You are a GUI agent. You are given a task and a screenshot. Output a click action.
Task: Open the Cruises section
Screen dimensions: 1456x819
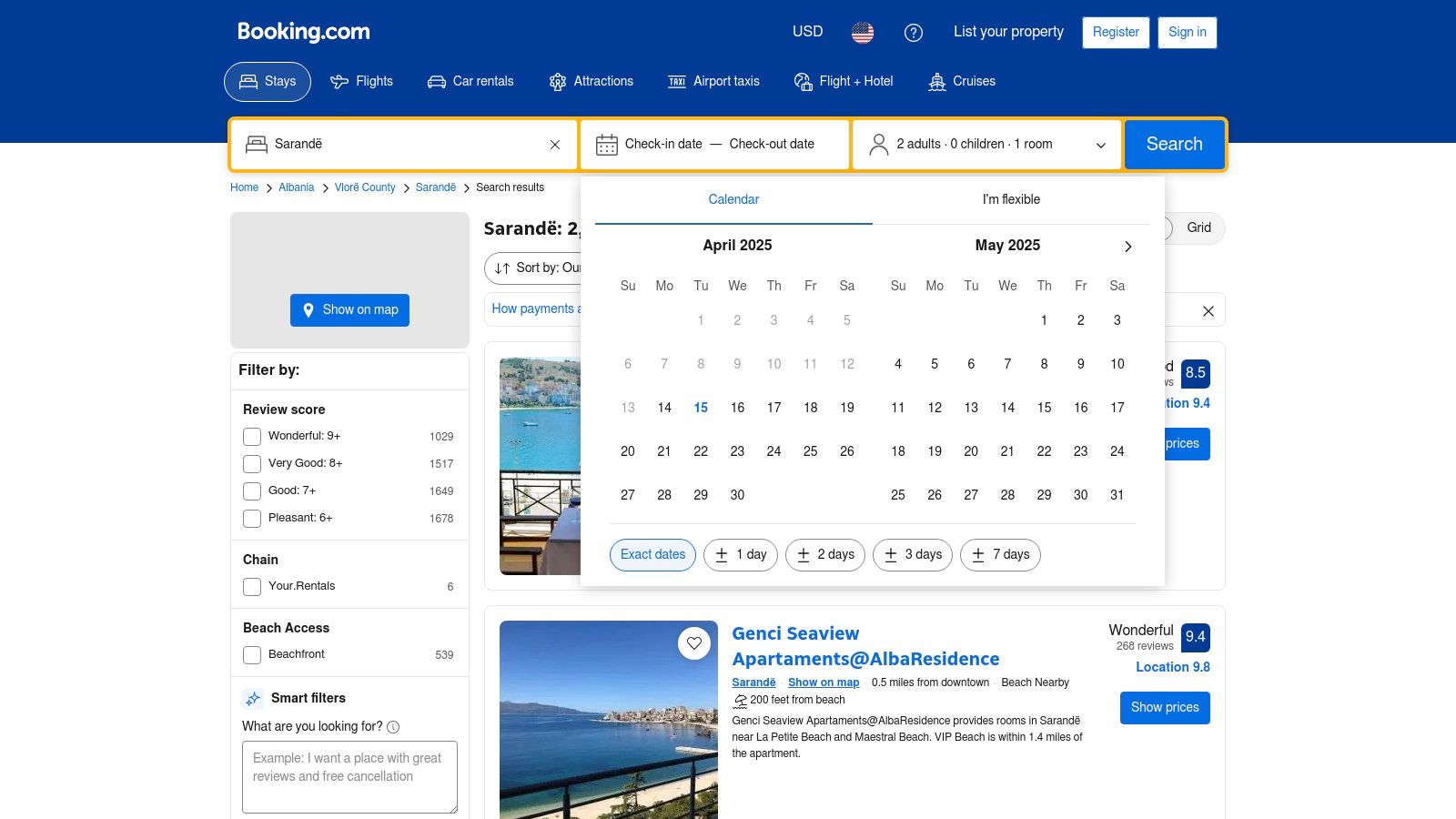962,82
